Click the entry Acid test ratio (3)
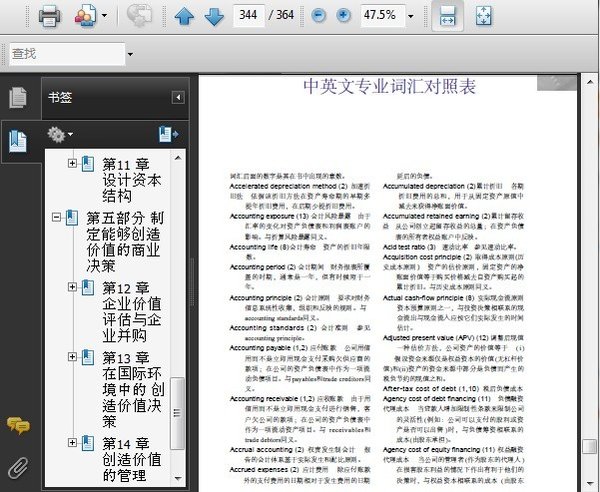This screenshot has width=600, height=492. pyautogui.click(x=409, y=247)
